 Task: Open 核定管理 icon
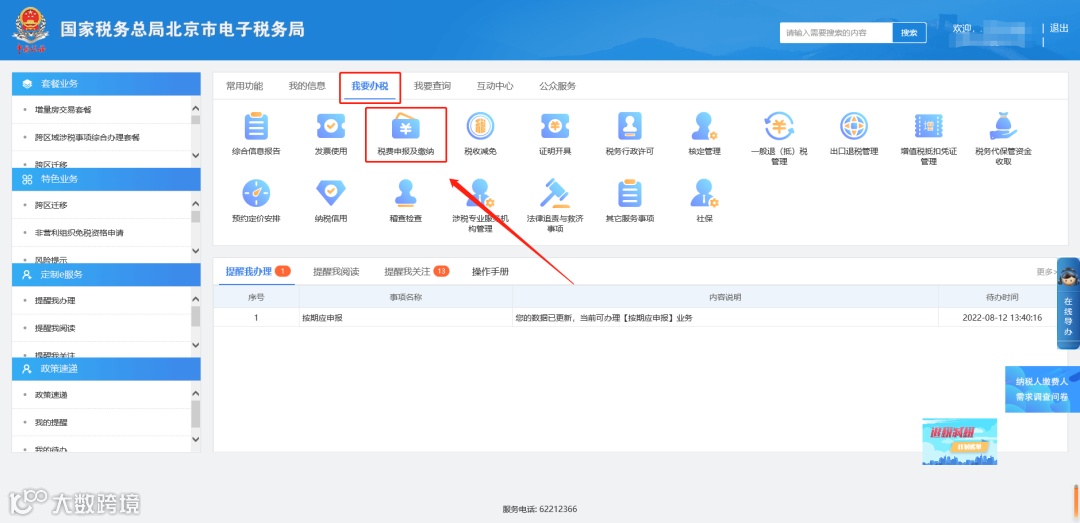pos(704,126)
